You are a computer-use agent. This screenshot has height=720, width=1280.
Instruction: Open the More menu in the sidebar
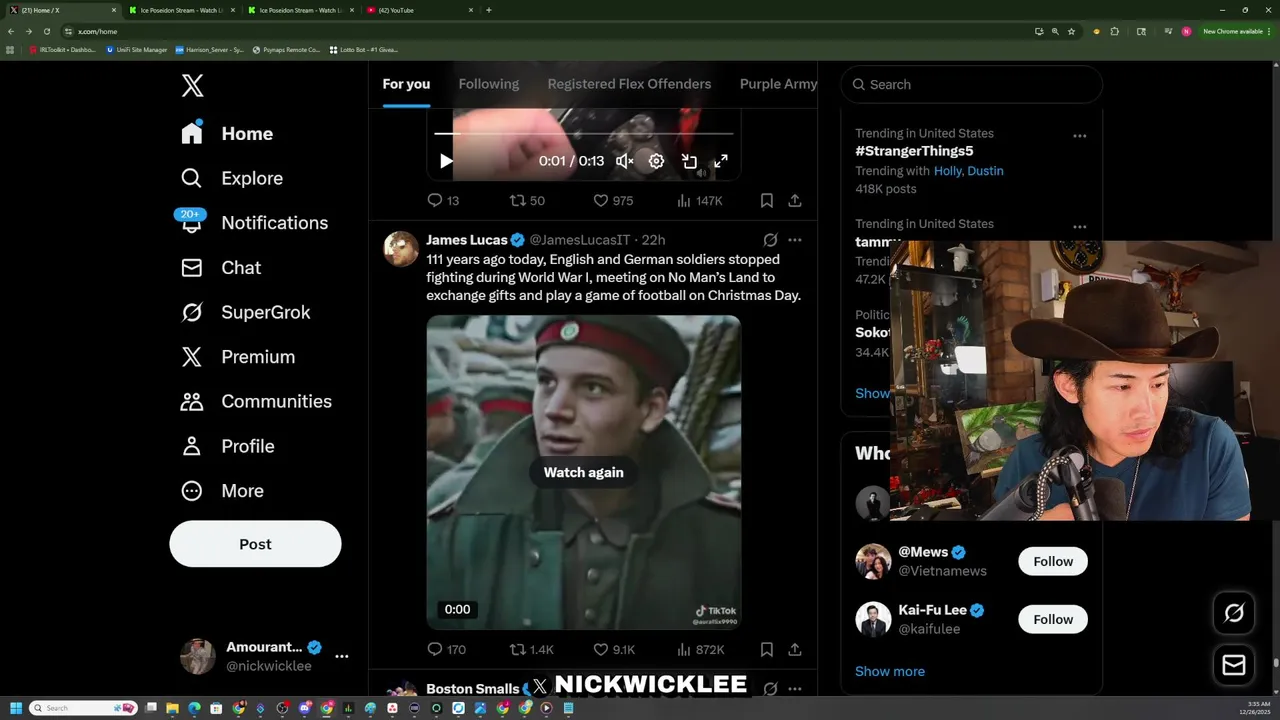[222, 490]
